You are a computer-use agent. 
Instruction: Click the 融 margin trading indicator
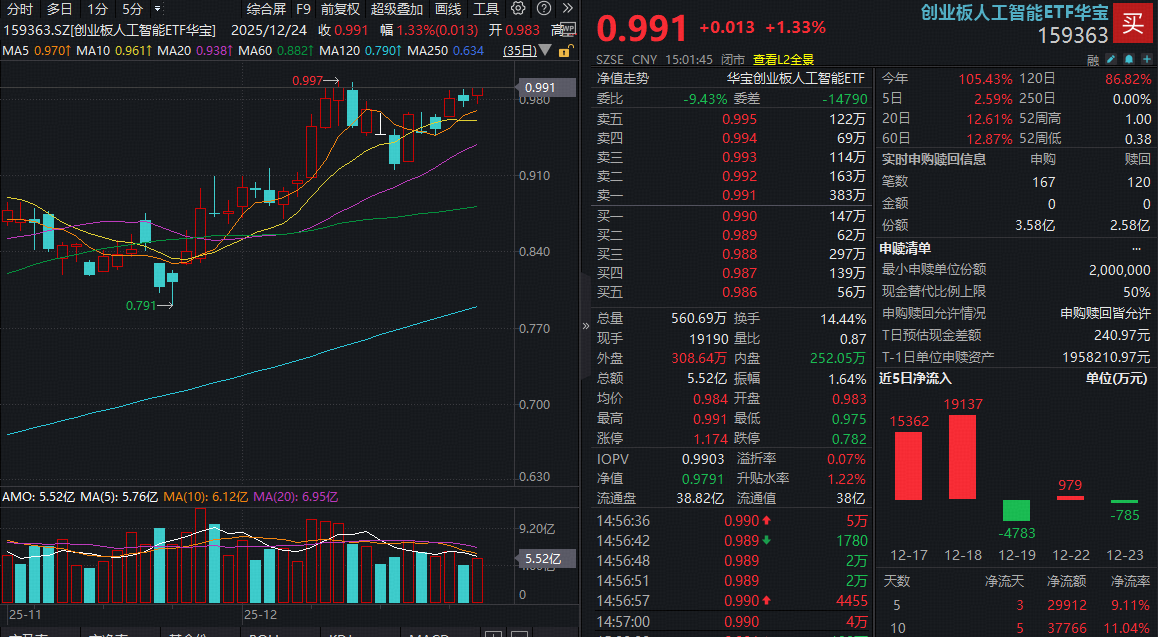click(x=1093, y=59)
